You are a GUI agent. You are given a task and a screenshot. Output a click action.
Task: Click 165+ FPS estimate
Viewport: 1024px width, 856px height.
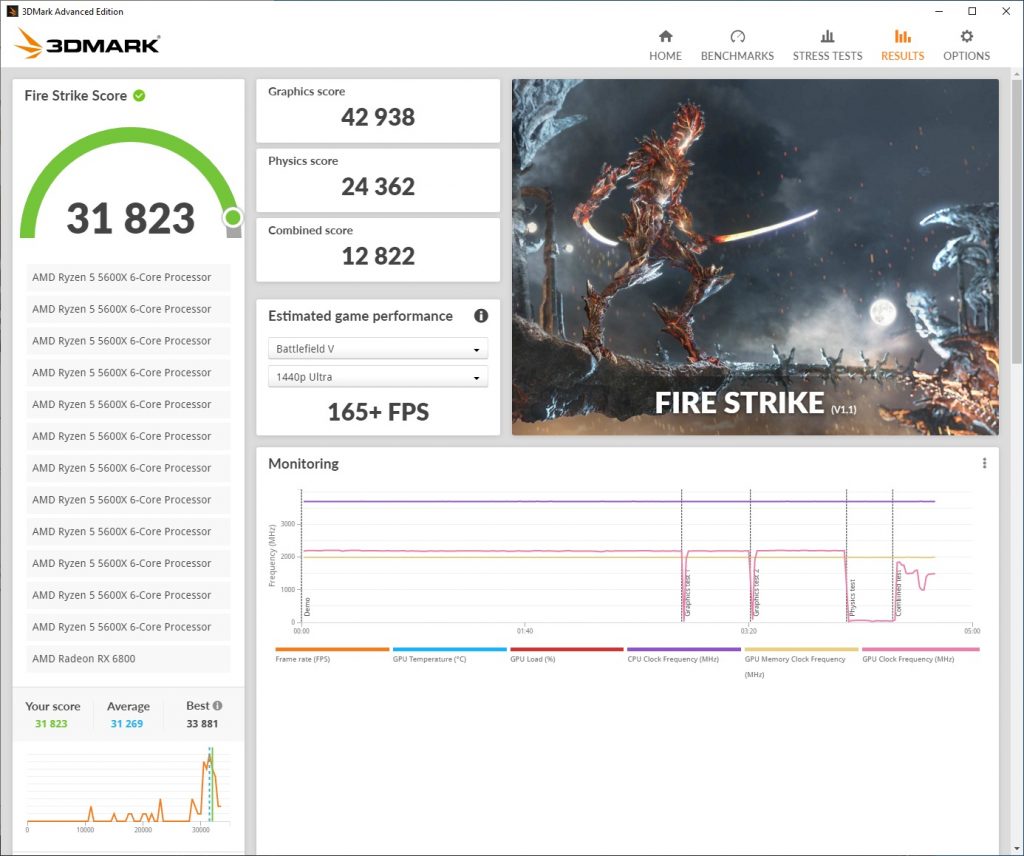pyautogui.click(x=378, y=412)
